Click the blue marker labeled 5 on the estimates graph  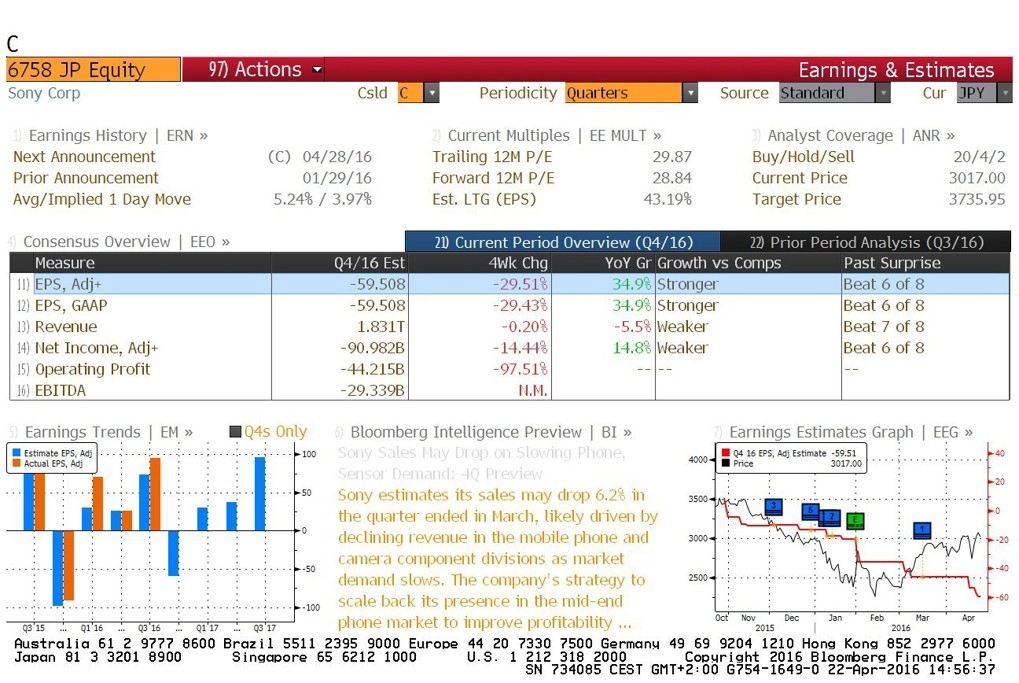(810, 511)
